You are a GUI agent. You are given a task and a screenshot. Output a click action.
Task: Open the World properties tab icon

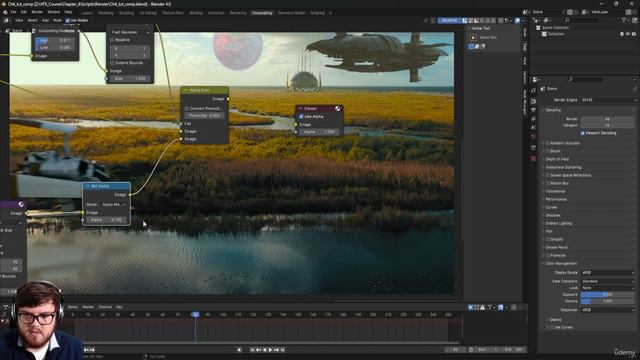pyautogui.click(x=533, y=137)
